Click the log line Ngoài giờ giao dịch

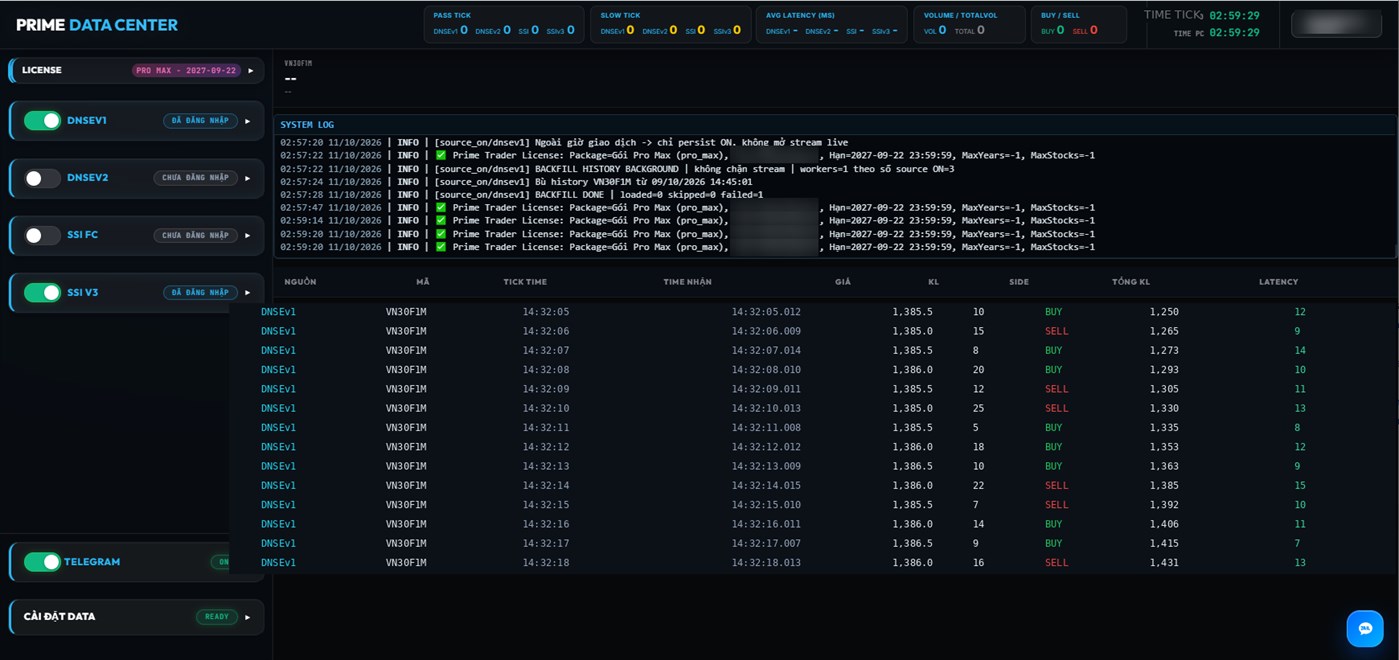click(564, 143)
